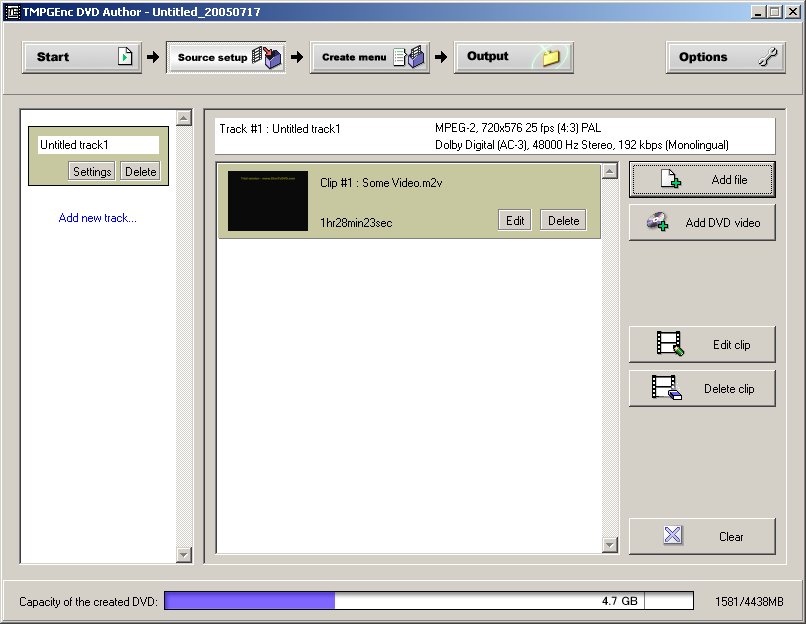Edit the Untitled track1 name field
This screenshot has height=624, width=806.
click(x=98, y=145)
